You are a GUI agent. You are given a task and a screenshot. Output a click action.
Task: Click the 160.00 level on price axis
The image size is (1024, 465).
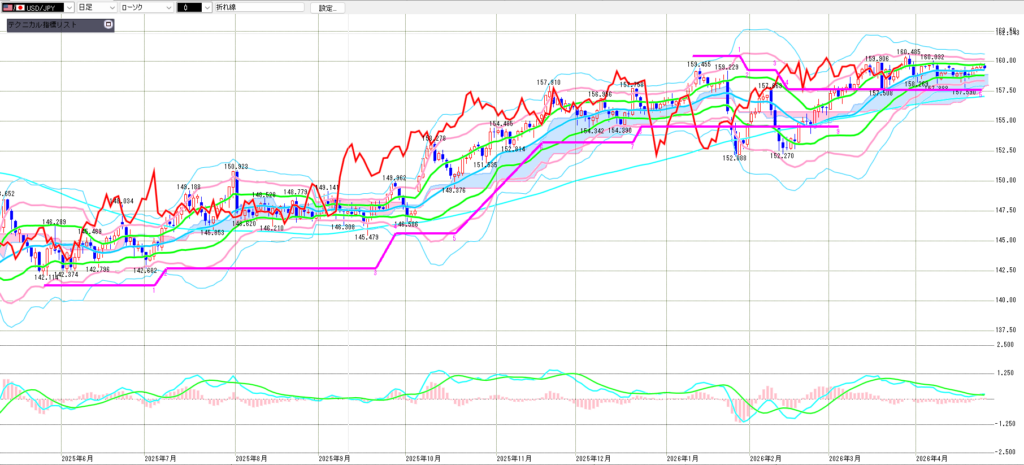click(1005, 60)
